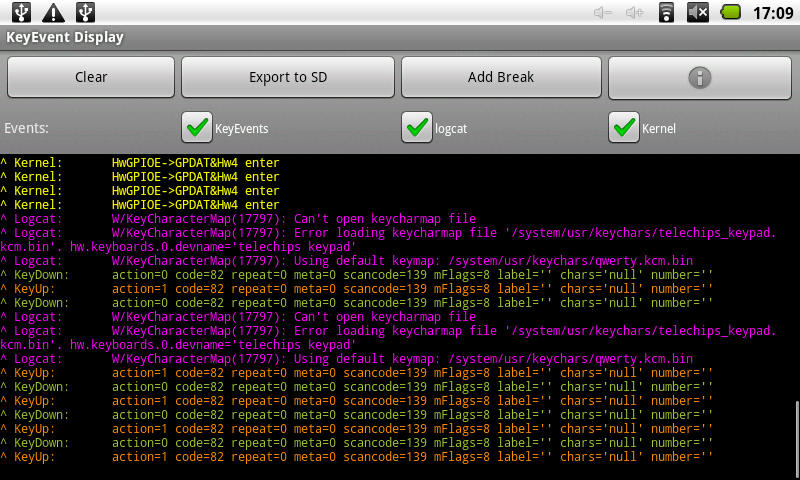800x480 pixels.
Task: Tap the 17:09 clock in status bar
Action: (772, 13)
